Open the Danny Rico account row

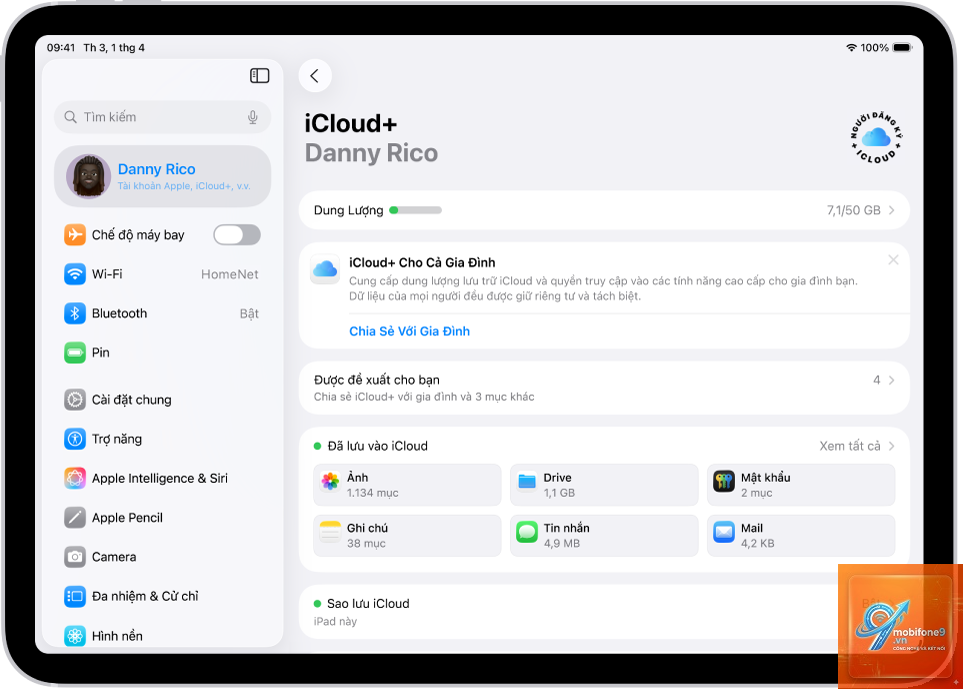[162, 176]
